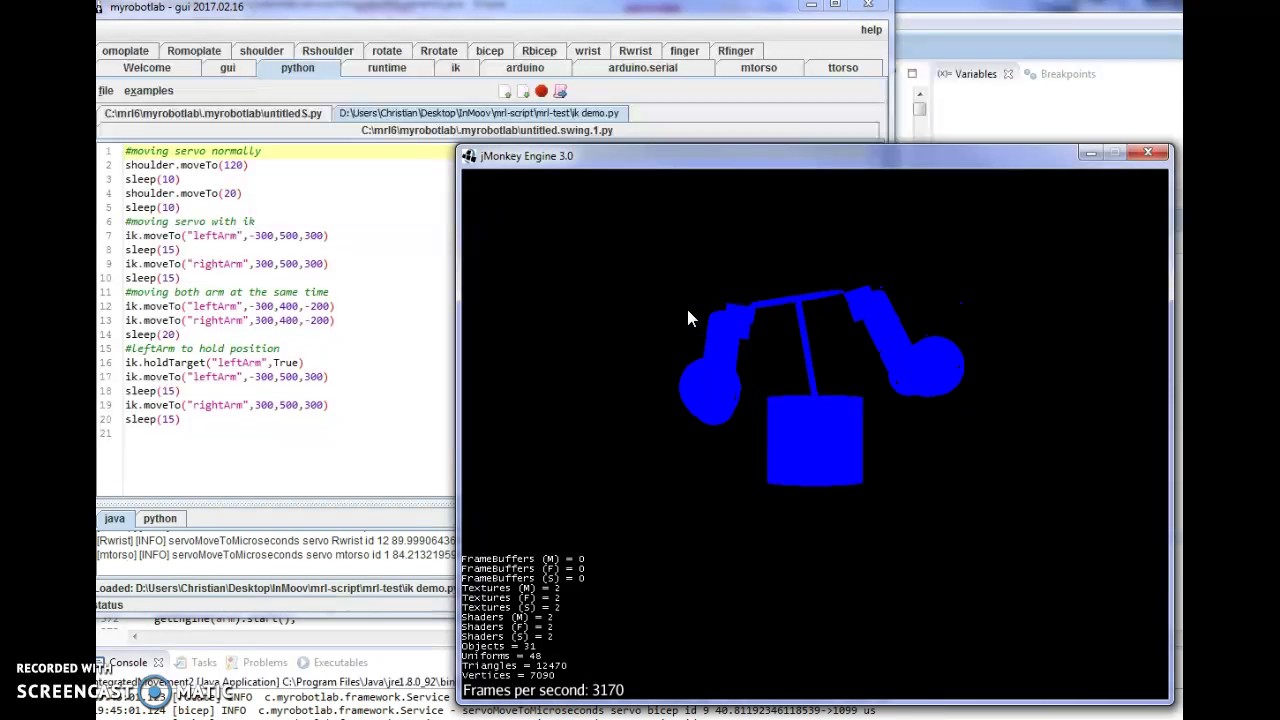Switch to the shoulder tab
Screen dimensions: 1280x720
coord(261,51)
